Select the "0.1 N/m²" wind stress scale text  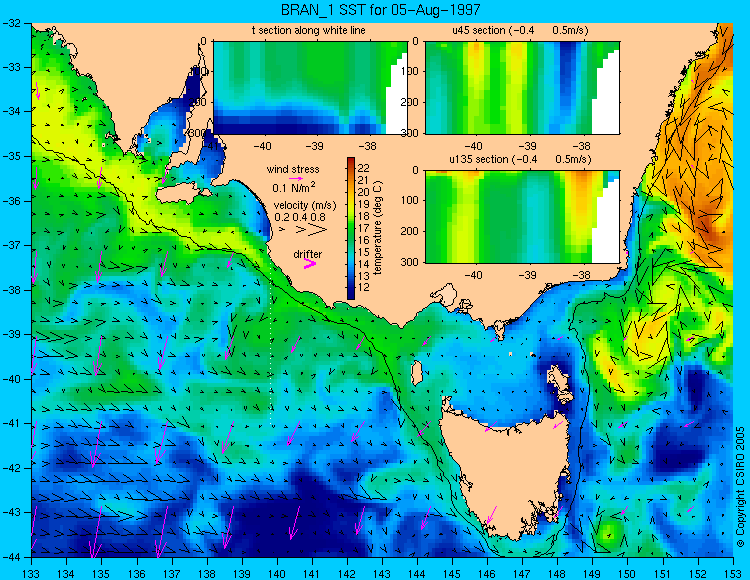click(294, 187)
